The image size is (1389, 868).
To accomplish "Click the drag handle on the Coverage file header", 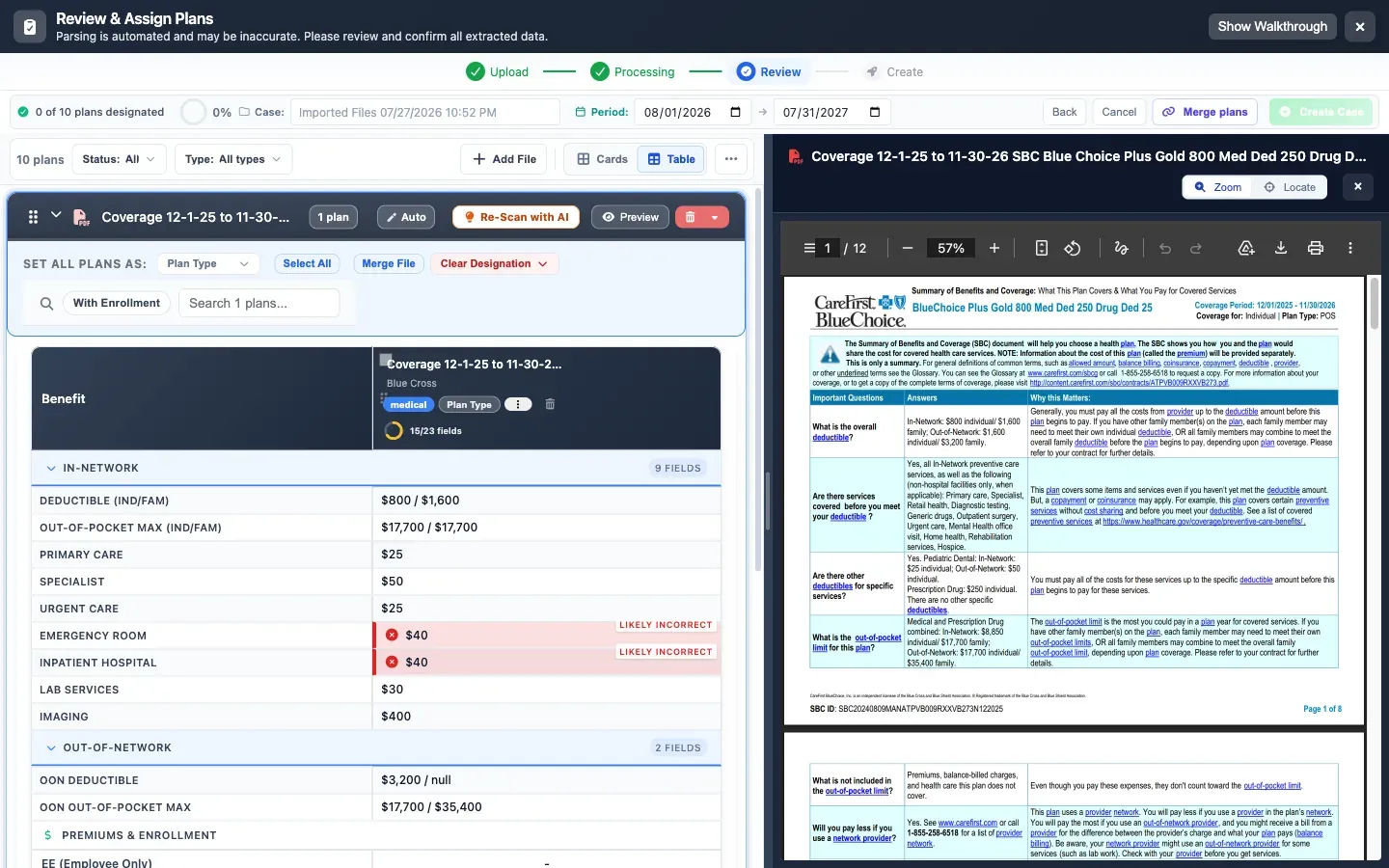I will (x=33, y=217).
